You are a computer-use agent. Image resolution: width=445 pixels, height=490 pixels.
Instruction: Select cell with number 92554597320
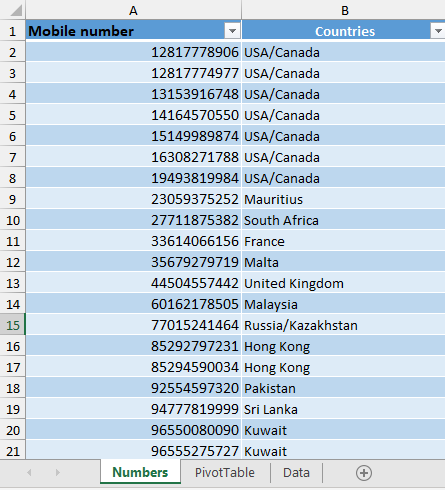[133, 388]
